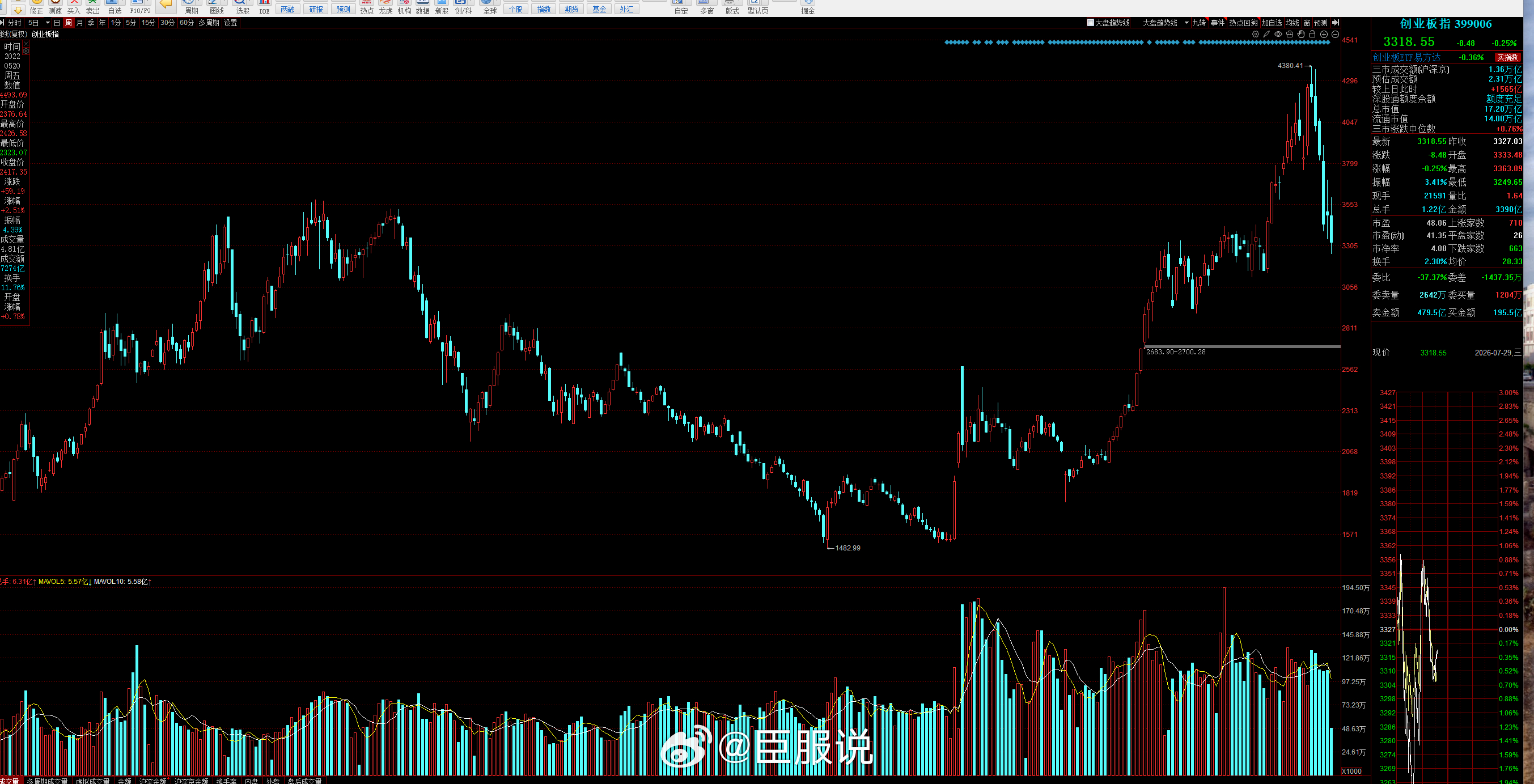The image size is (1534, 784).
Task: Toggle 事件 event markers
Action: pos(1217,23)
